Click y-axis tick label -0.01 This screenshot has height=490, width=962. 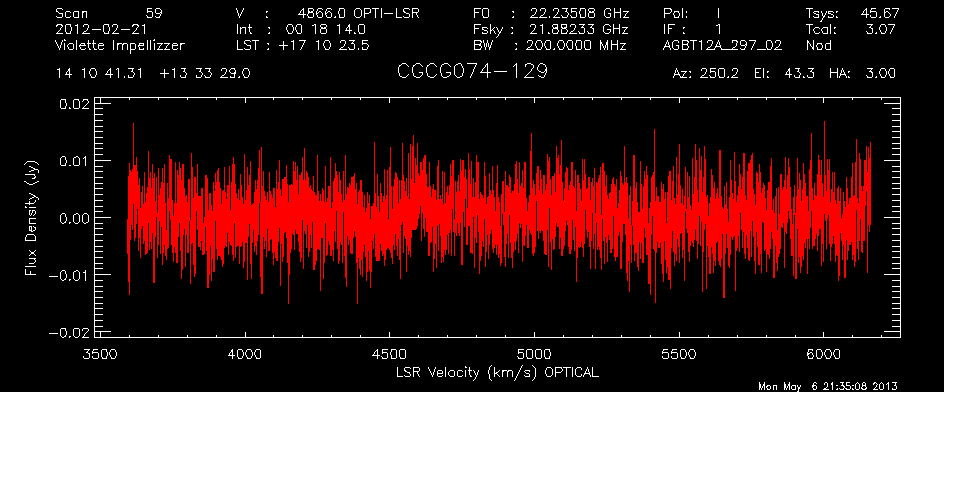(69, 275)
